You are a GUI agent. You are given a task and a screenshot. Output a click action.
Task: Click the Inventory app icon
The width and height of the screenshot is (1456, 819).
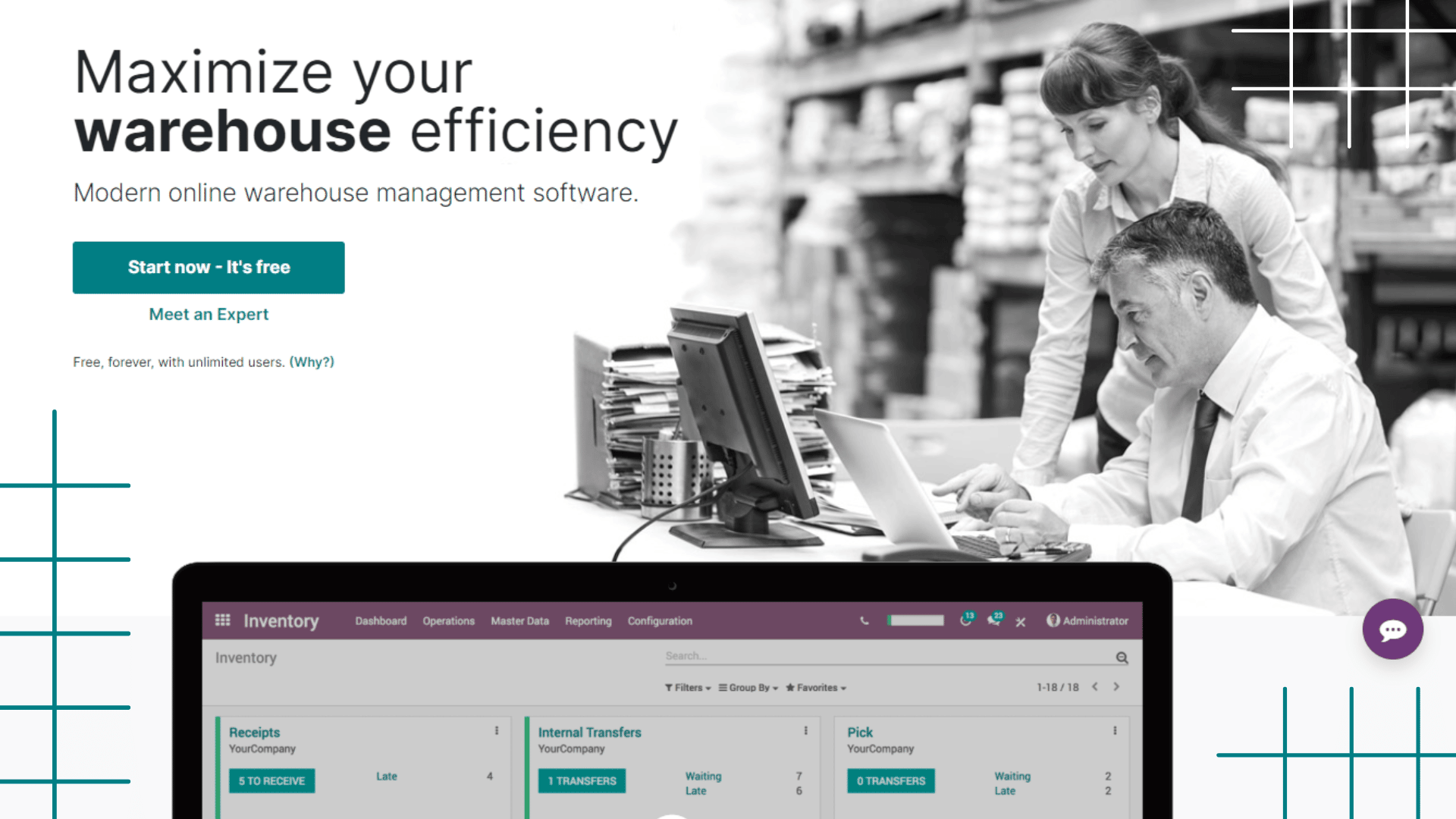click(x=221, y=620)
